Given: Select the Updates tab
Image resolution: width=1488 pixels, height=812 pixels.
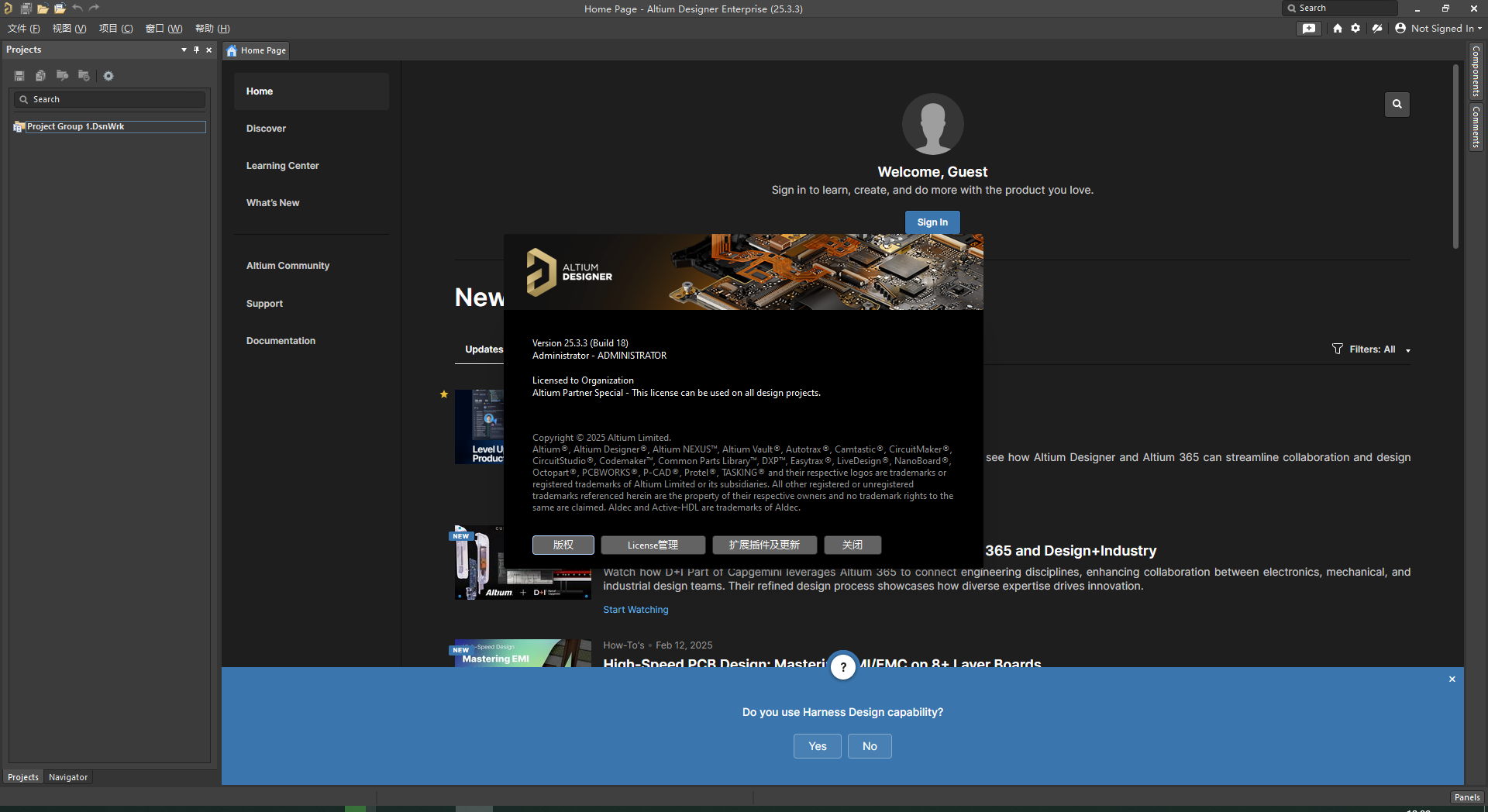Looking at the screenshot, I should pos(484,349).
